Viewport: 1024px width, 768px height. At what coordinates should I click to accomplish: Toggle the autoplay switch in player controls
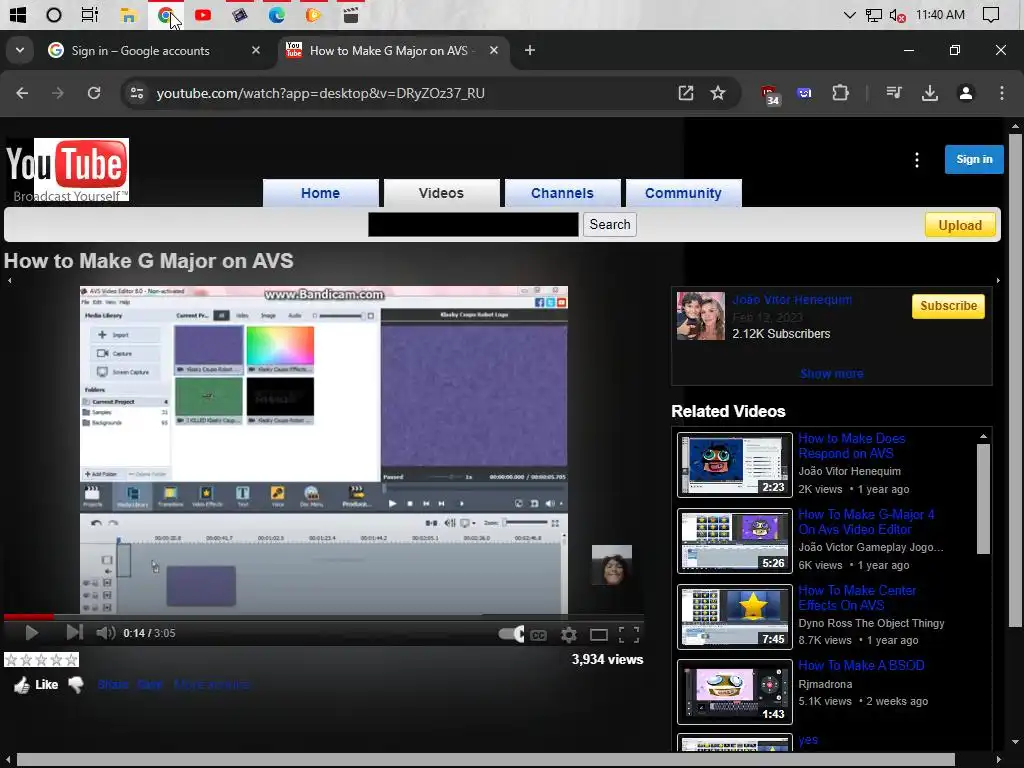point(511,634)
